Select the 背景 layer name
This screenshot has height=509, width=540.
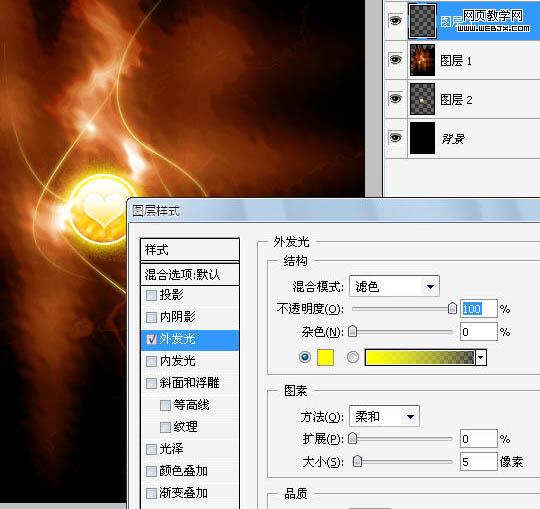tap(453, 139)
